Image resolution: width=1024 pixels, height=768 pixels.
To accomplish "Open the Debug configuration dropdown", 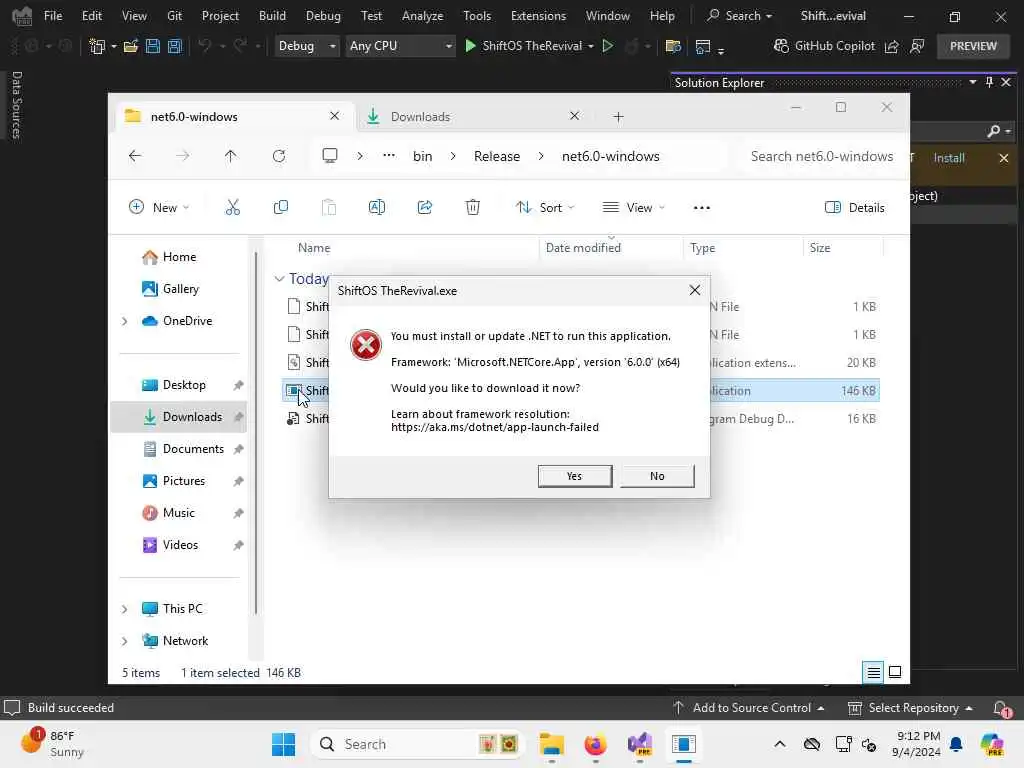I will 306,46.
